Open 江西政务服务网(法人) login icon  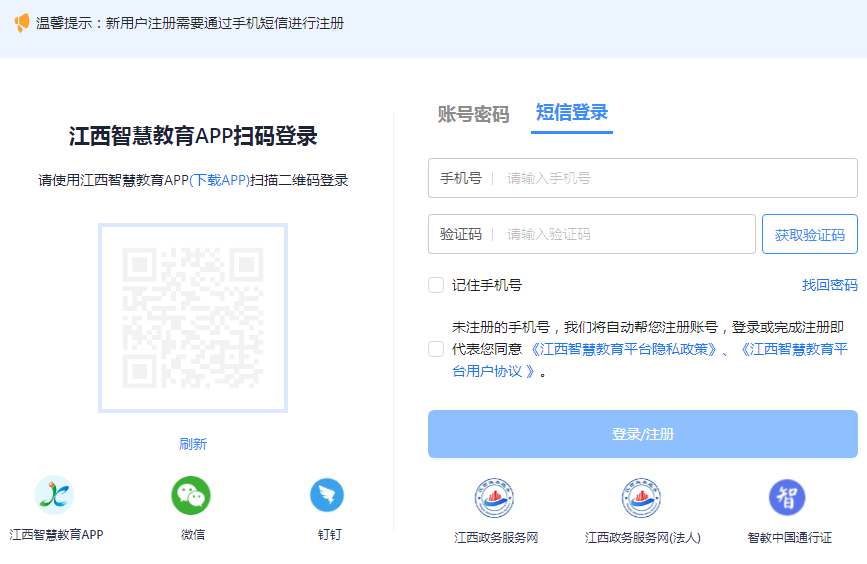pyautogui.click(x=642, y=497)
